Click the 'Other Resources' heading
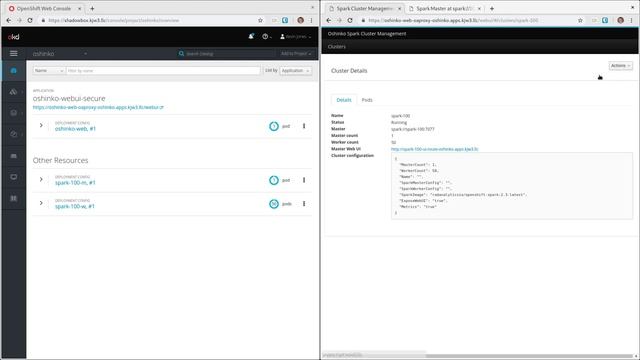The image size is (640, 360). [x=60, y=160]
